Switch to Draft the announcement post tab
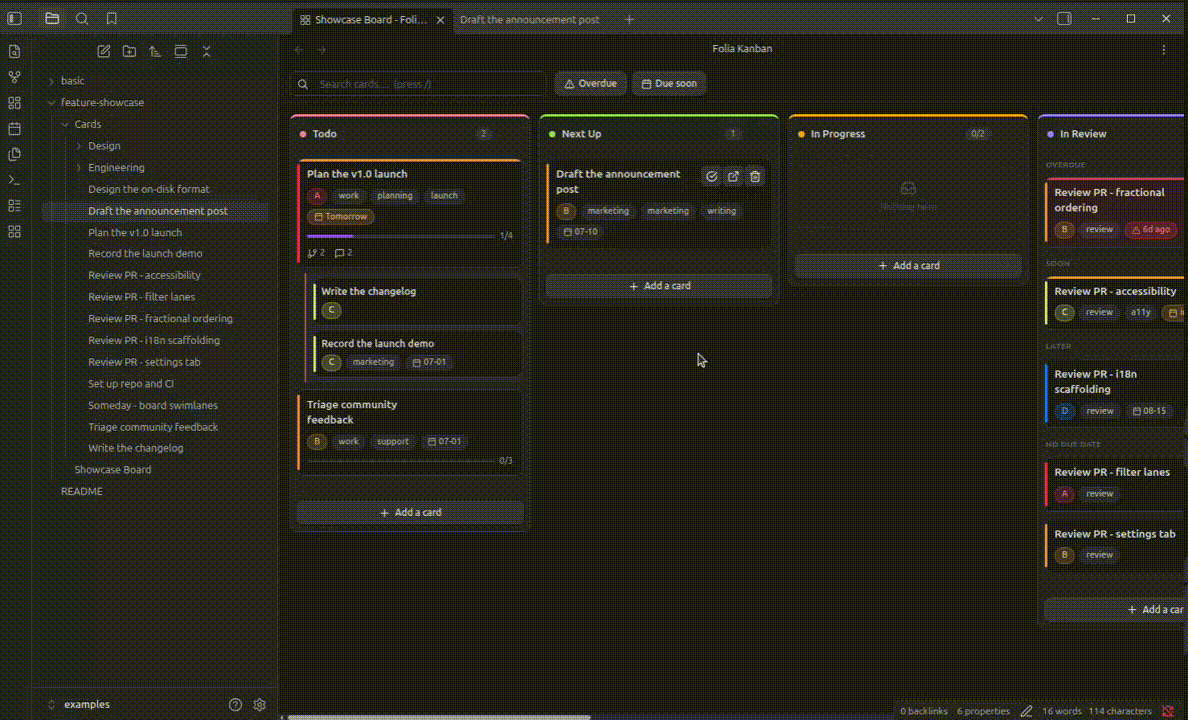The width and height of the screenshot is (1188, 720). click(x=530, y=20)
